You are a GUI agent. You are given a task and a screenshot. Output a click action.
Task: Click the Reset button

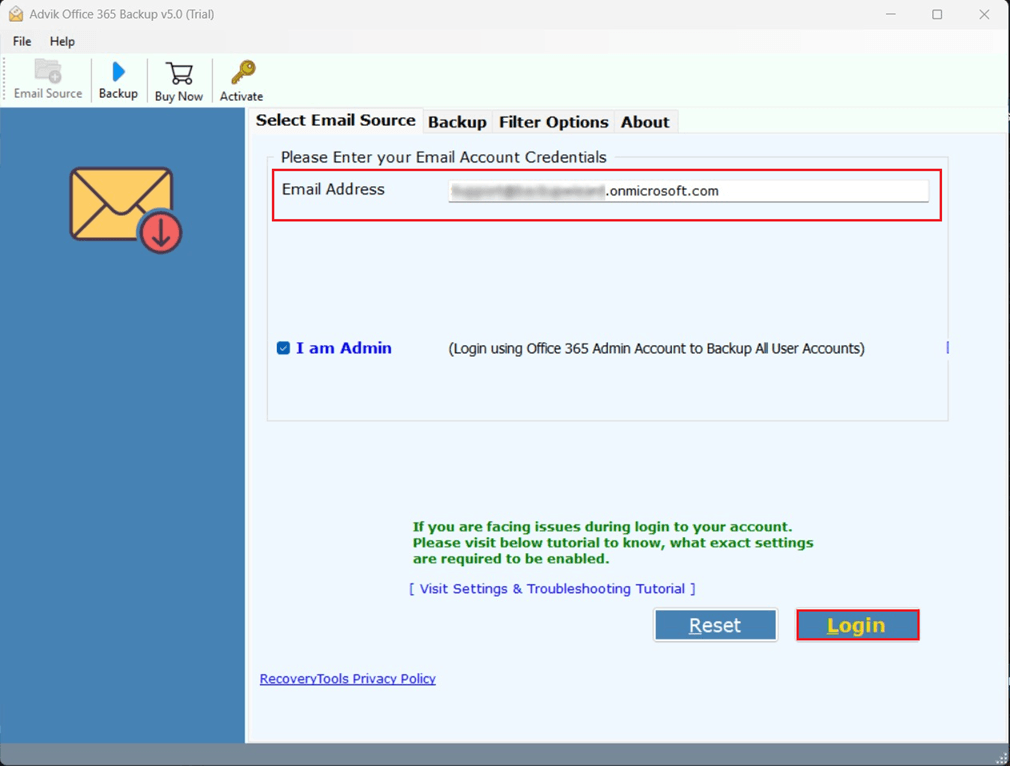point(715,625)
